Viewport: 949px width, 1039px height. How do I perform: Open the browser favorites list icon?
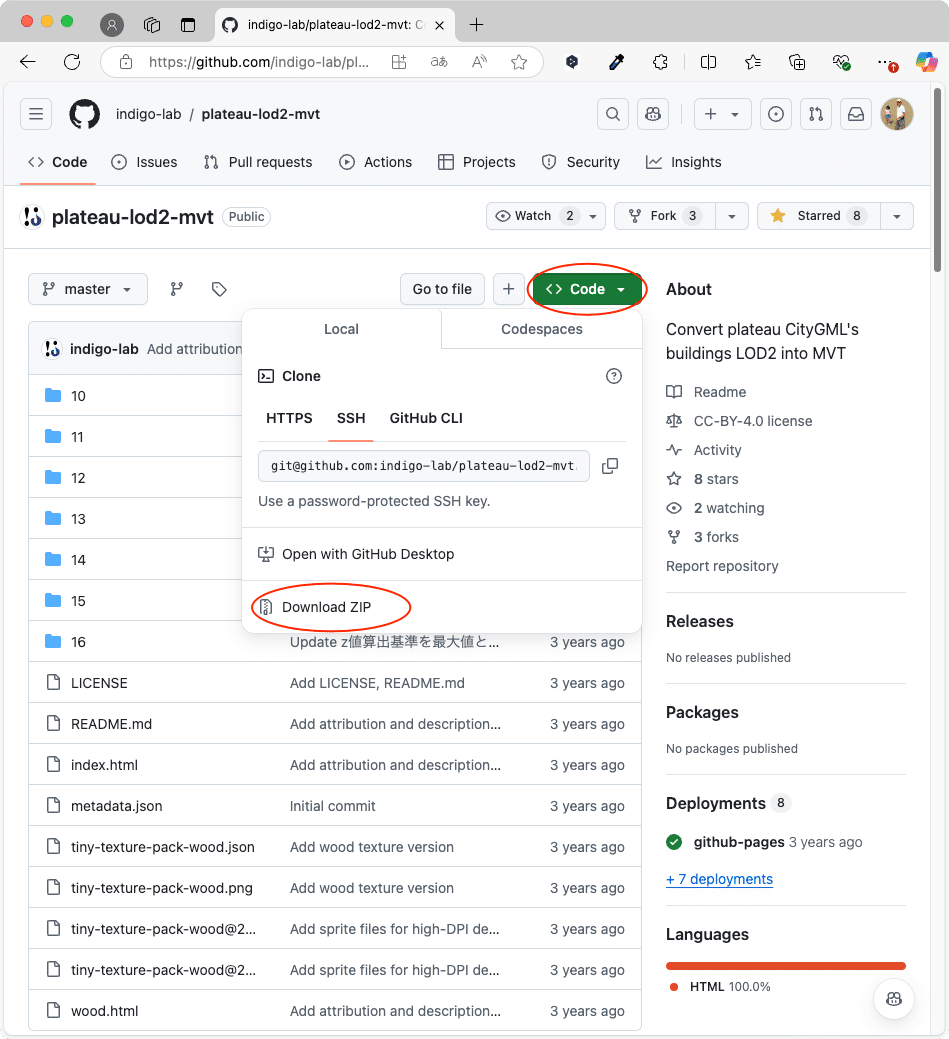(x=752, y=62)
